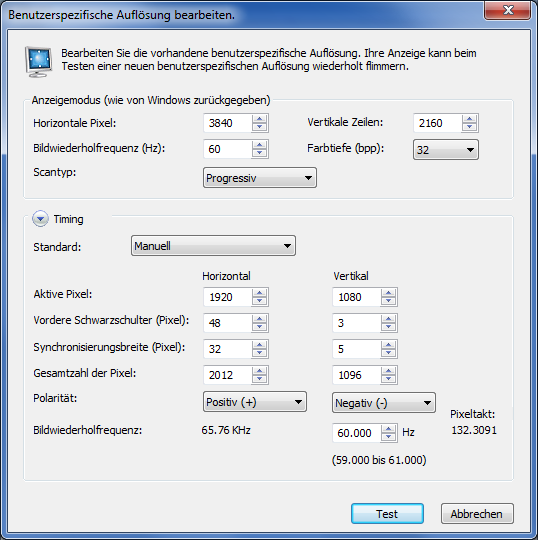Click the Abbrechen button

pos(477,513)
